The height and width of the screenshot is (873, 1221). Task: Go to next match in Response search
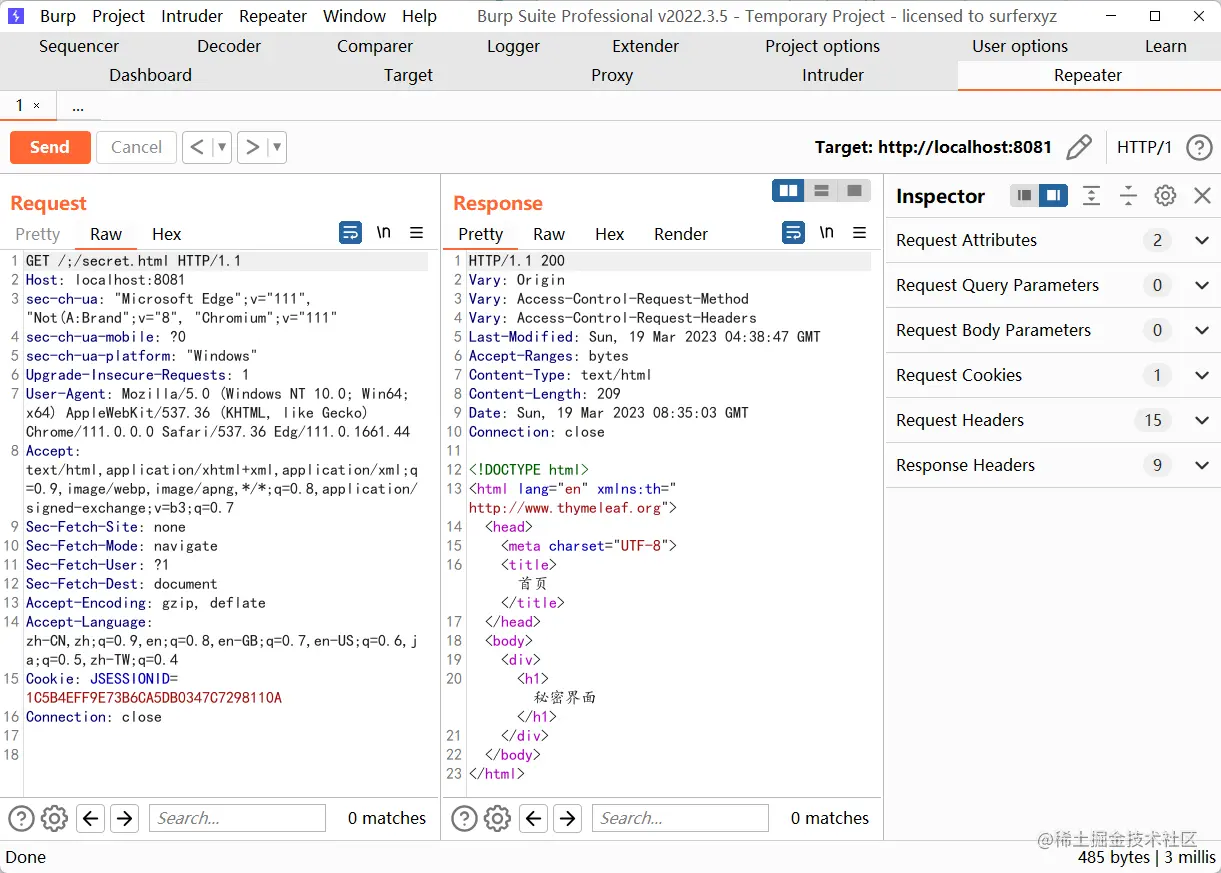(x=568, y=819)
